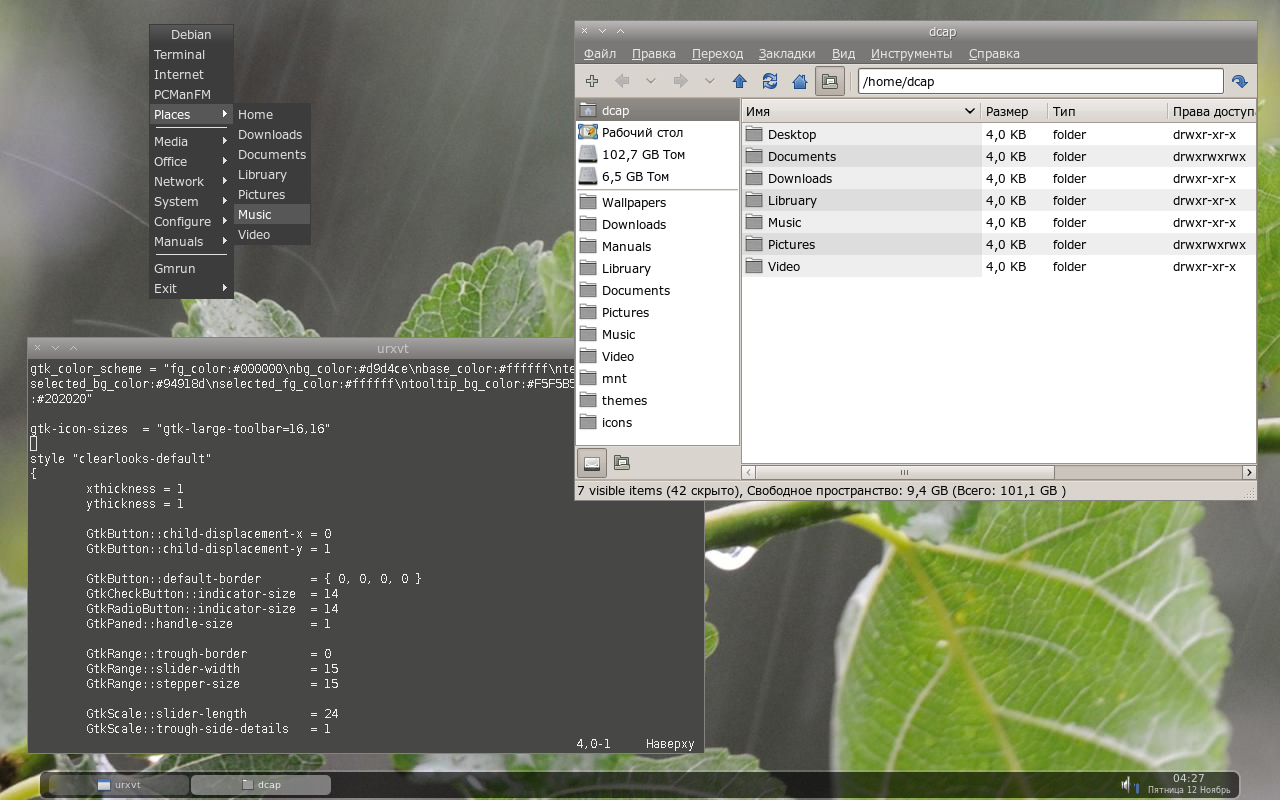Viewport: 1280px width, 800px height.
Task: Go up to the parent folder
Action: click(x=740, y=81)
